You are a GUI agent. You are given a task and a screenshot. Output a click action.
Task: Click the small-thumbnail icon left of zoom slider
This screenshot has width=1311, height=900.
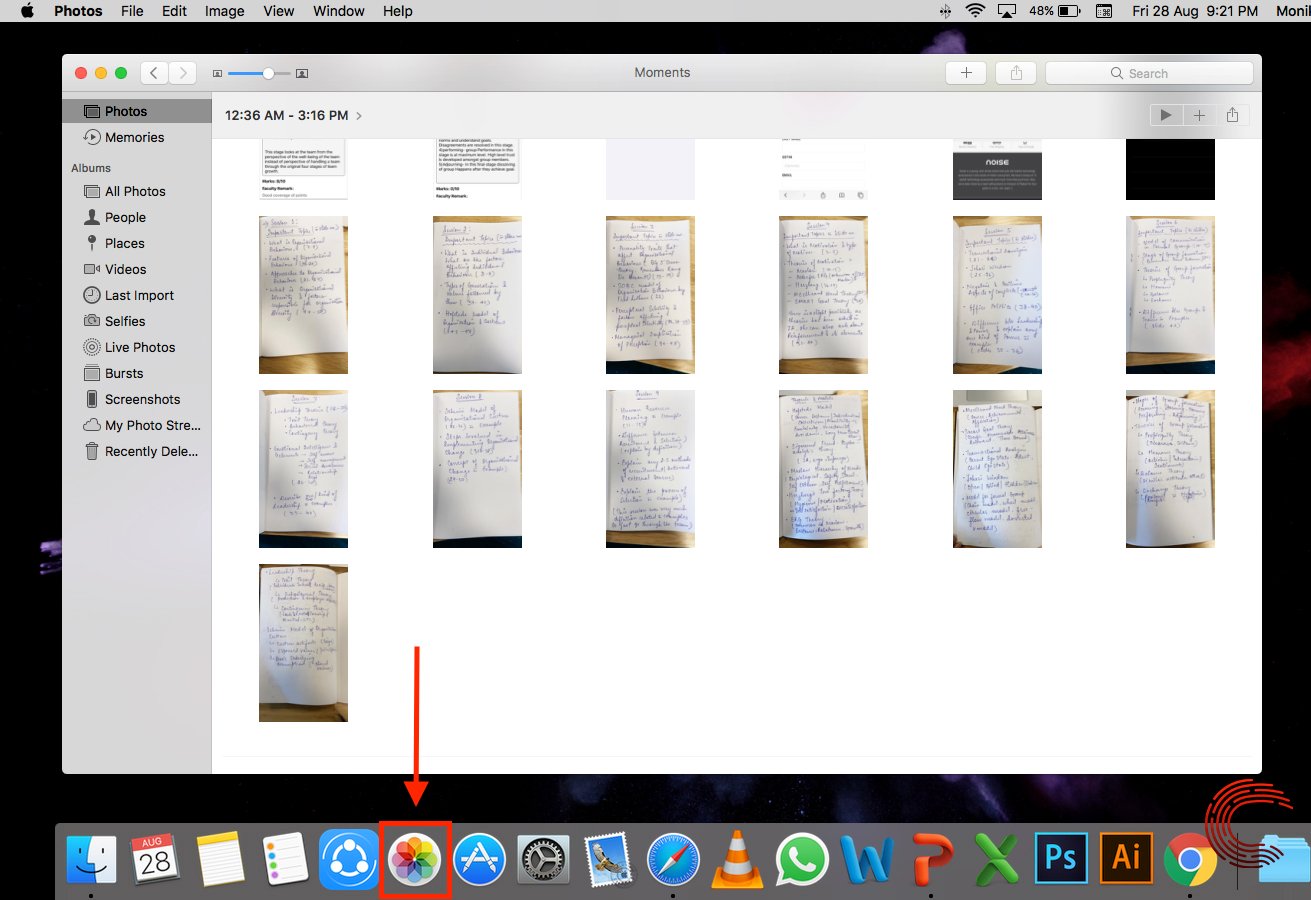pos(217,73)
